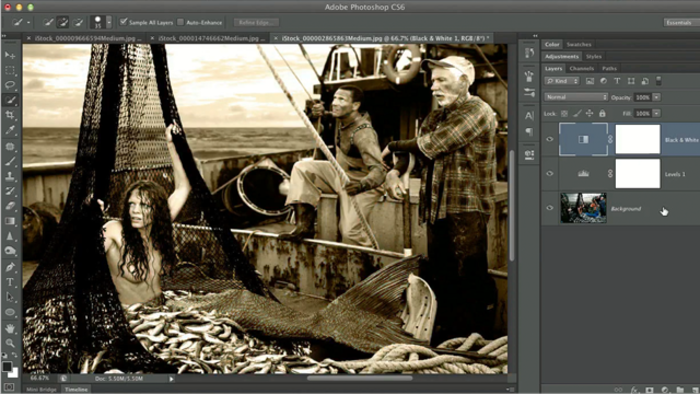
Task: Select the Ellipse shape tool
Action: pos(10,312)
